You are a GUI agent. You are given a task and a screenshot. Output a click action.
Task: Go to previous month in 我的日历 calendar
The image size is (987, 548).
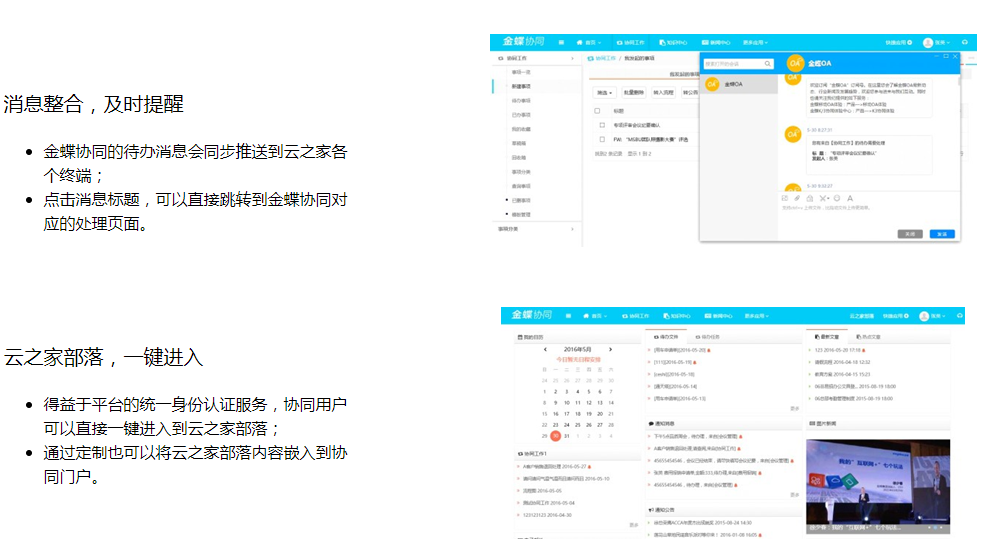(x=544, y=349)
